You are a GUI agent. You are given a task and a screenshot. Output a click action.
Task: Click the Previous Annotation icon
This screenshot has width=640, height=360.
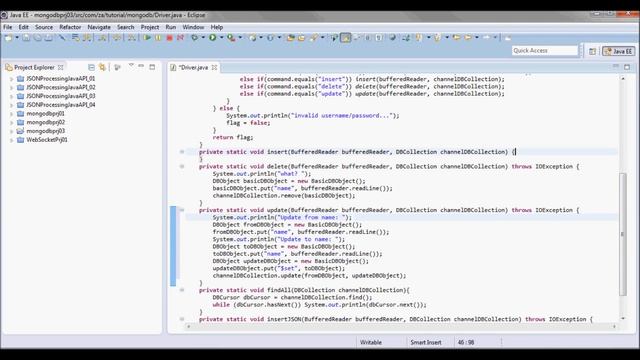[x=437, y=38]
